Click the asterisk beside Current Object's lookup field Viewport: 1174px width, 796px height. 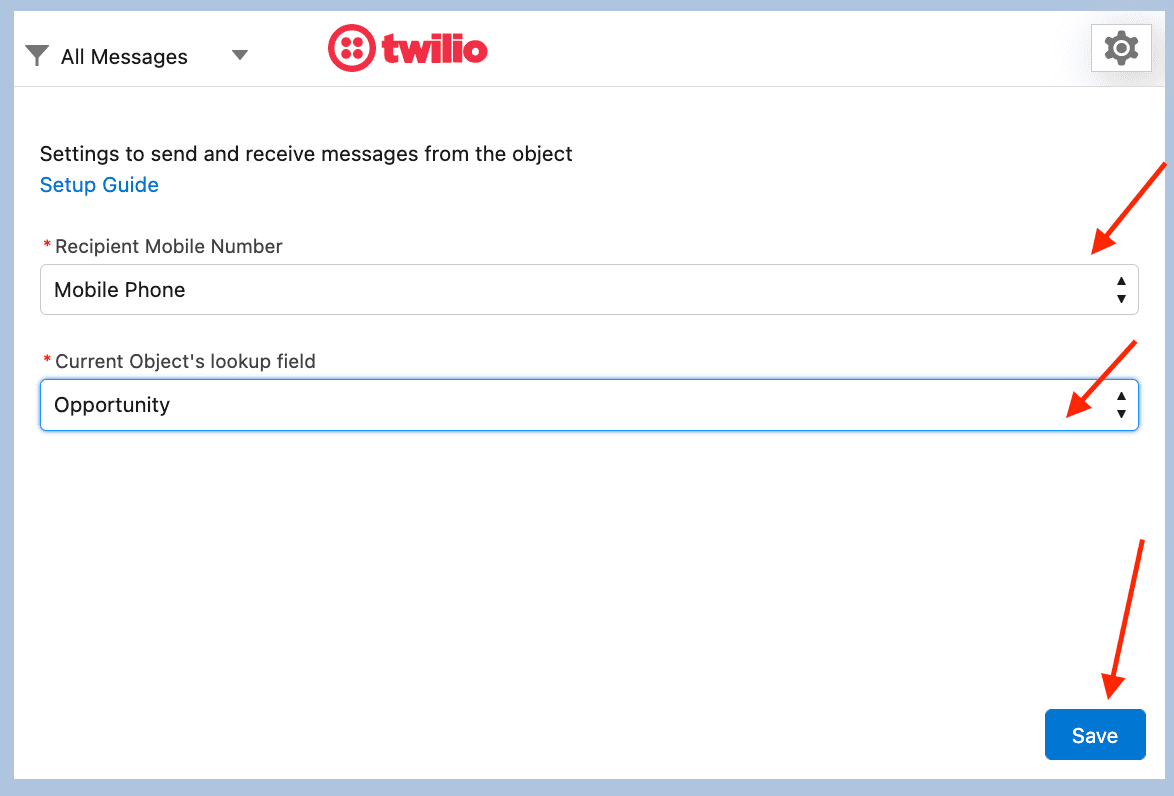[47, 361]
